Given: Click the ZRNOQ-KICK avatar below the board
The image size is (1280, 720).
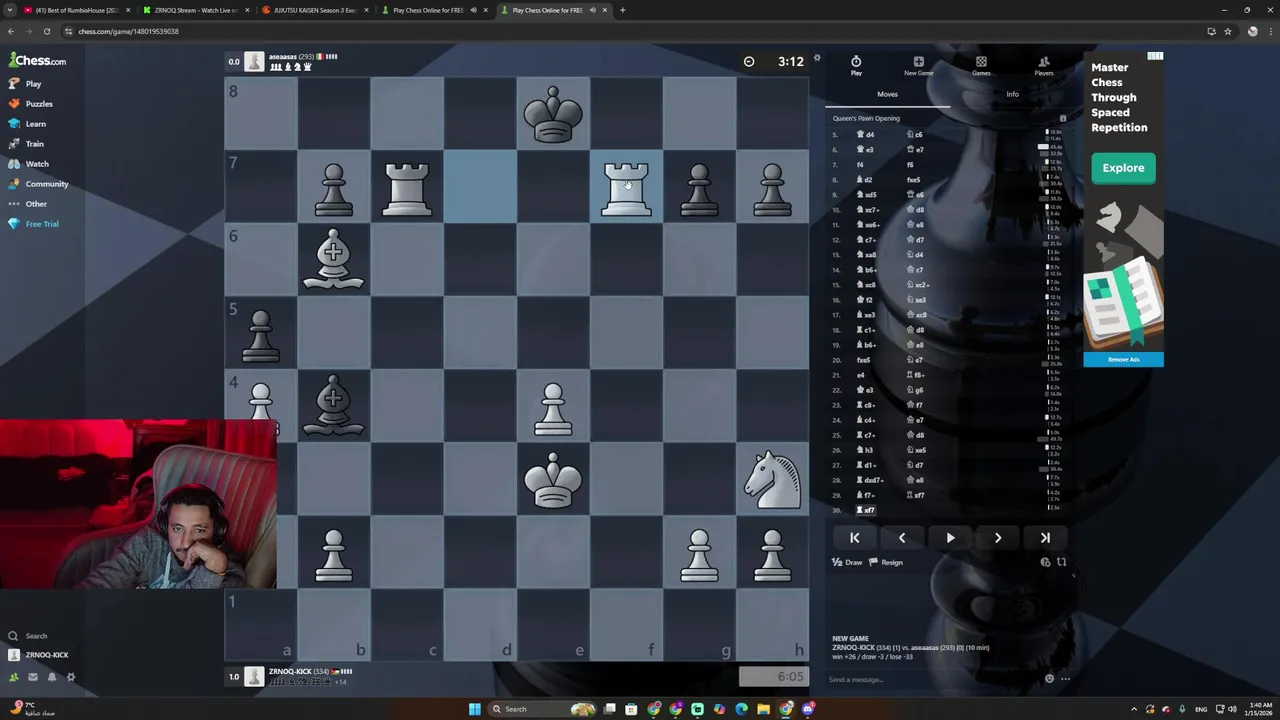Looking at the screenshot, I should (x=254, y=677).
